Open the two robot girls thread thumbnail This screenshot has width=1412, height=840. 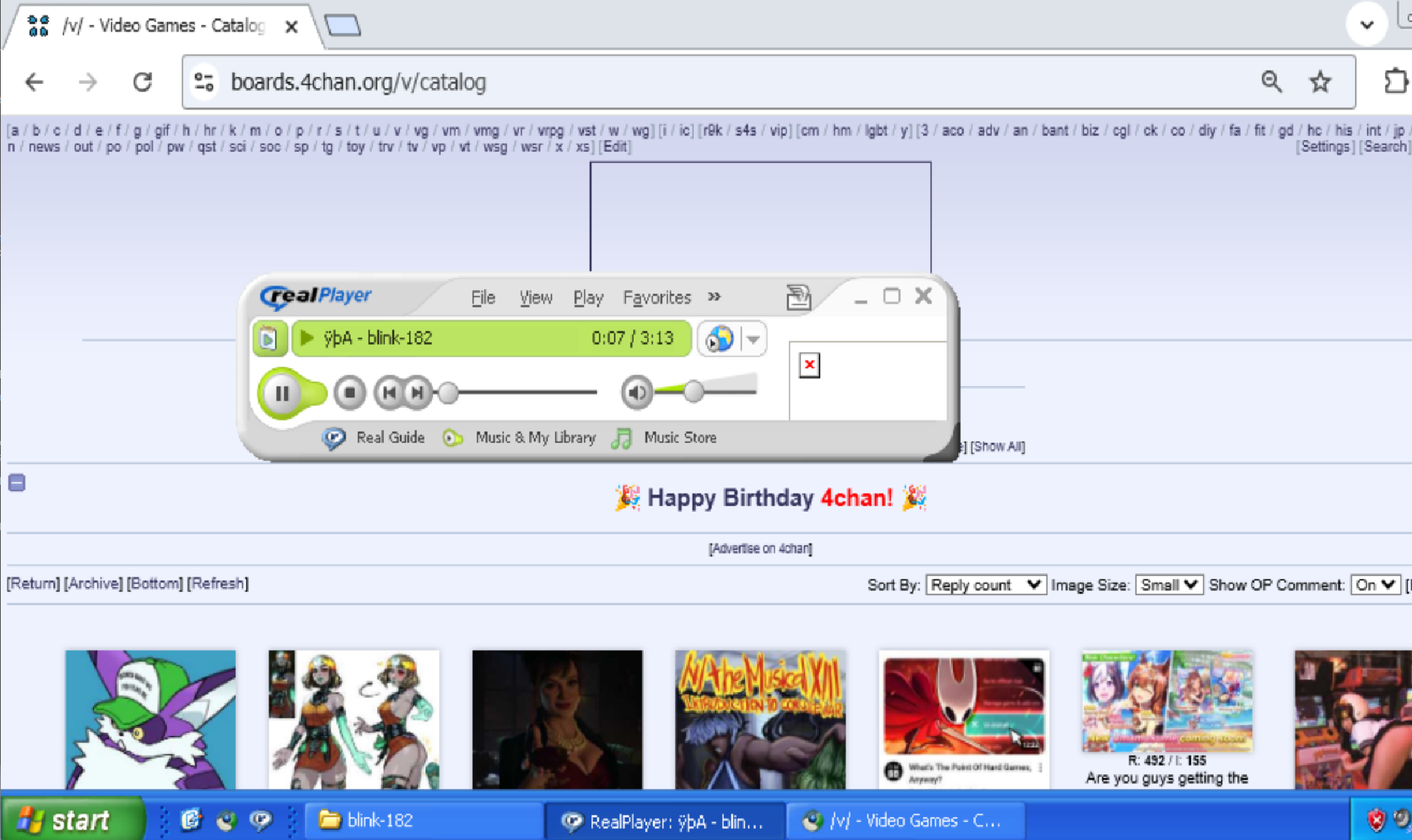point(354,719)
